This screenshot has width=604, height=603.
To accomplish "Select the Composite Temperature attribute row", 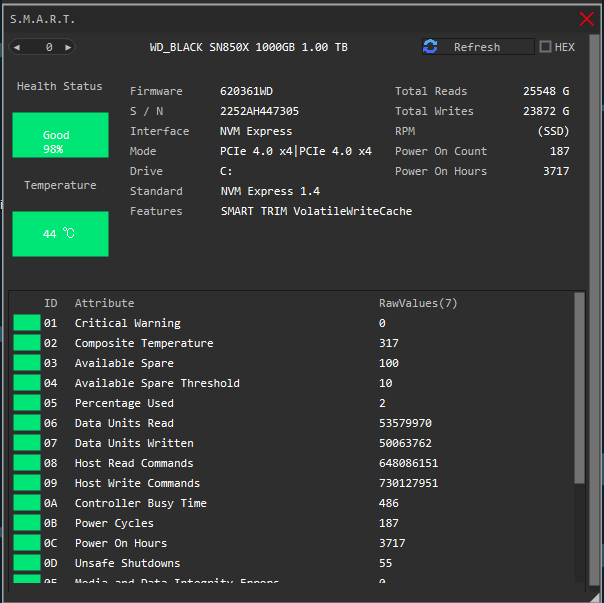I will point(293,343).
